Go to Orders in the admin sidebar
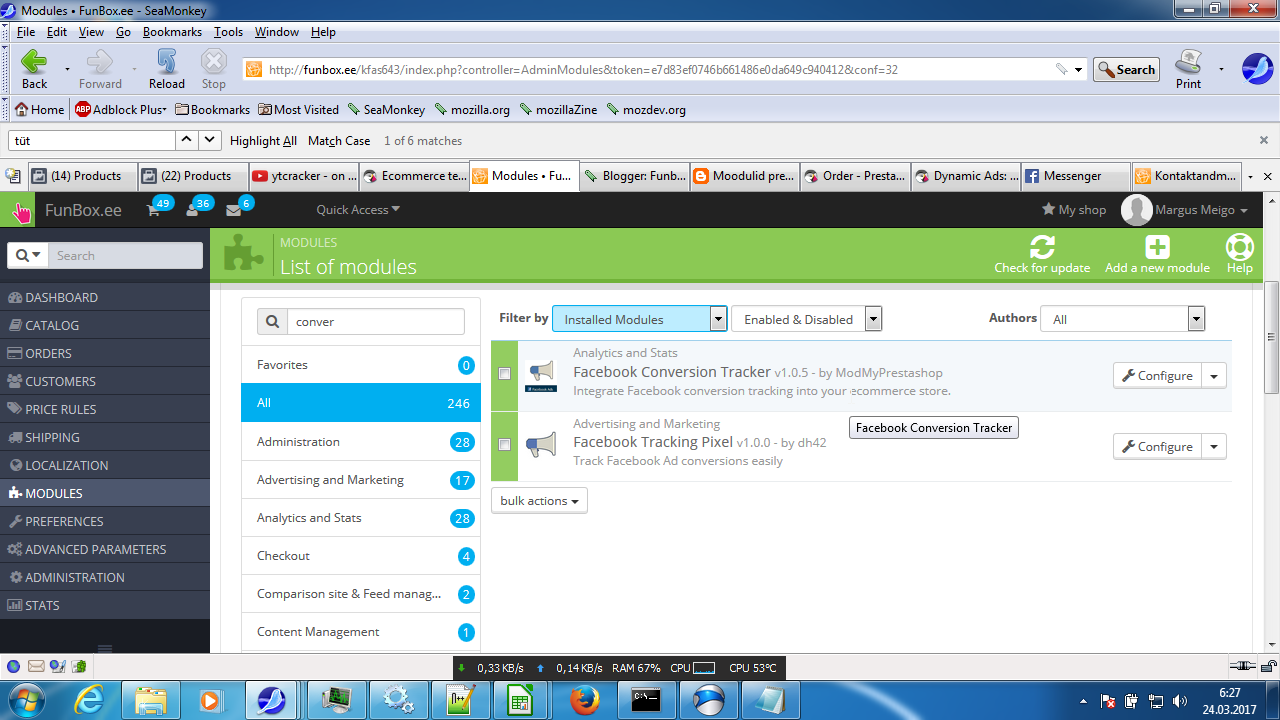The height and width of the screenshot is (720, 1280). [105, 353]
